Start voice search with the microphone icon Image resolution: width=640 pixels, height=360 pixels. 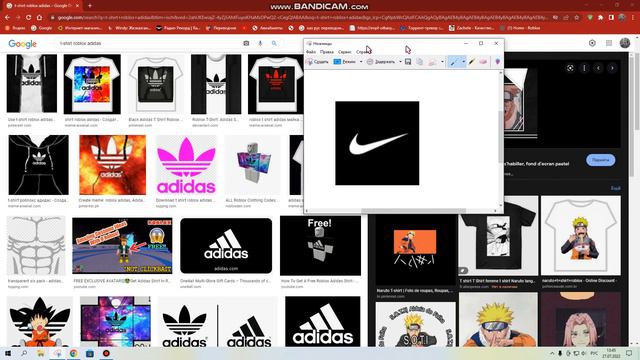coord(260,43)
